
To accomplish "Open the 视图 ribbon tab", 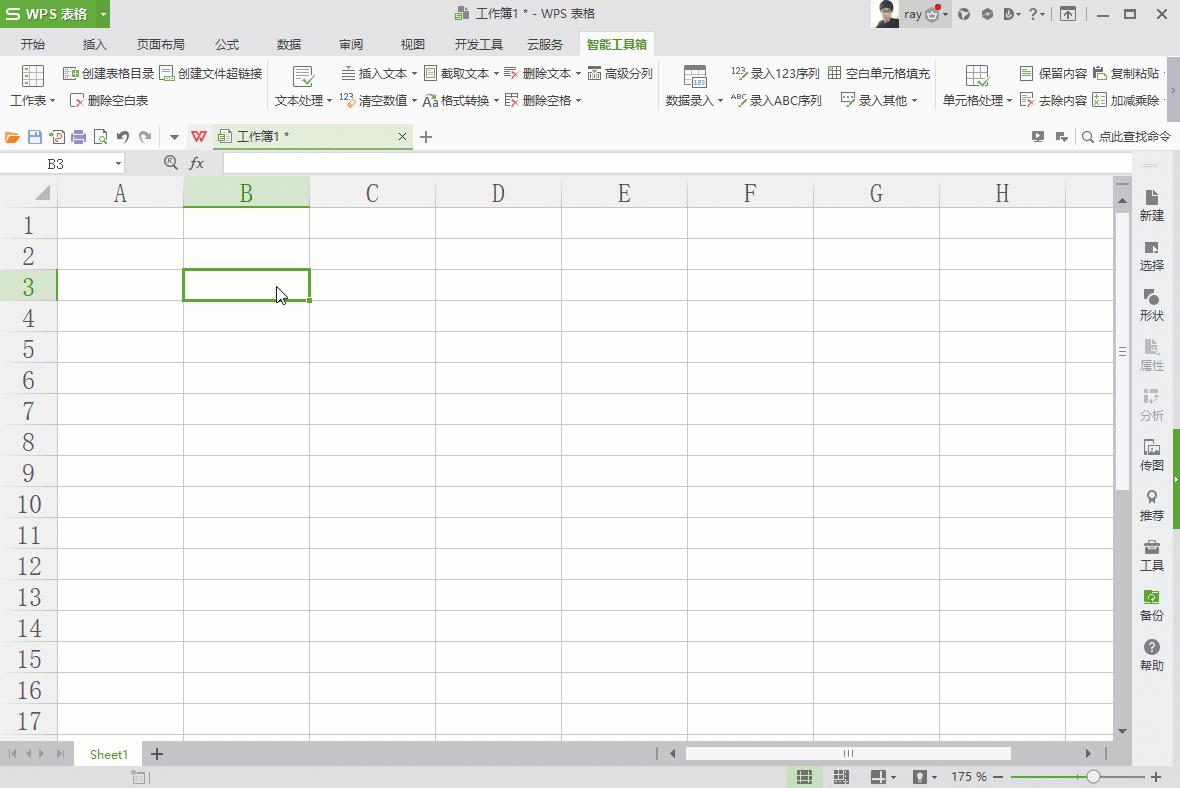I will (412, 44).
